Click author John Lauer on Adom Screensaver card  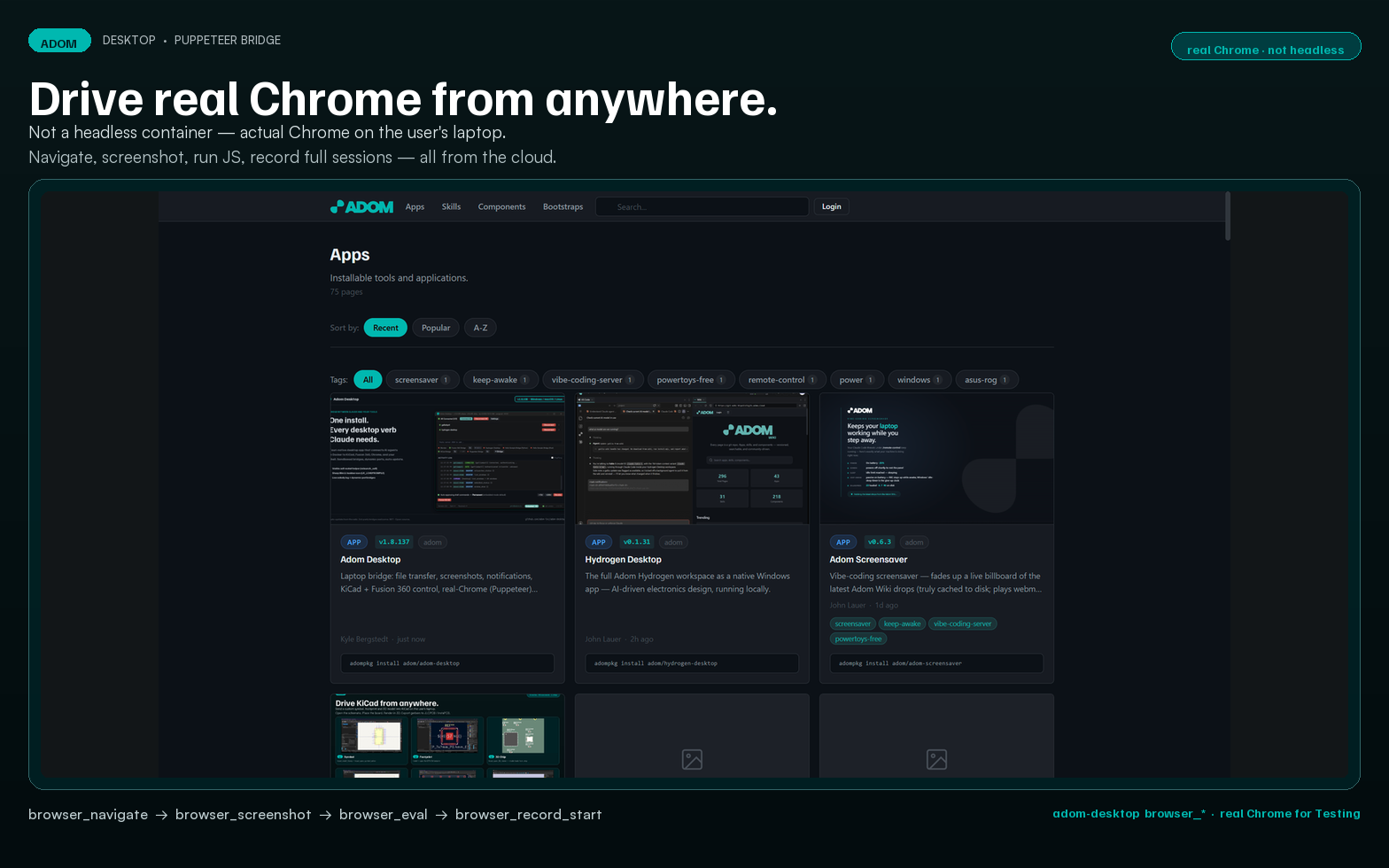click(848, 606)
